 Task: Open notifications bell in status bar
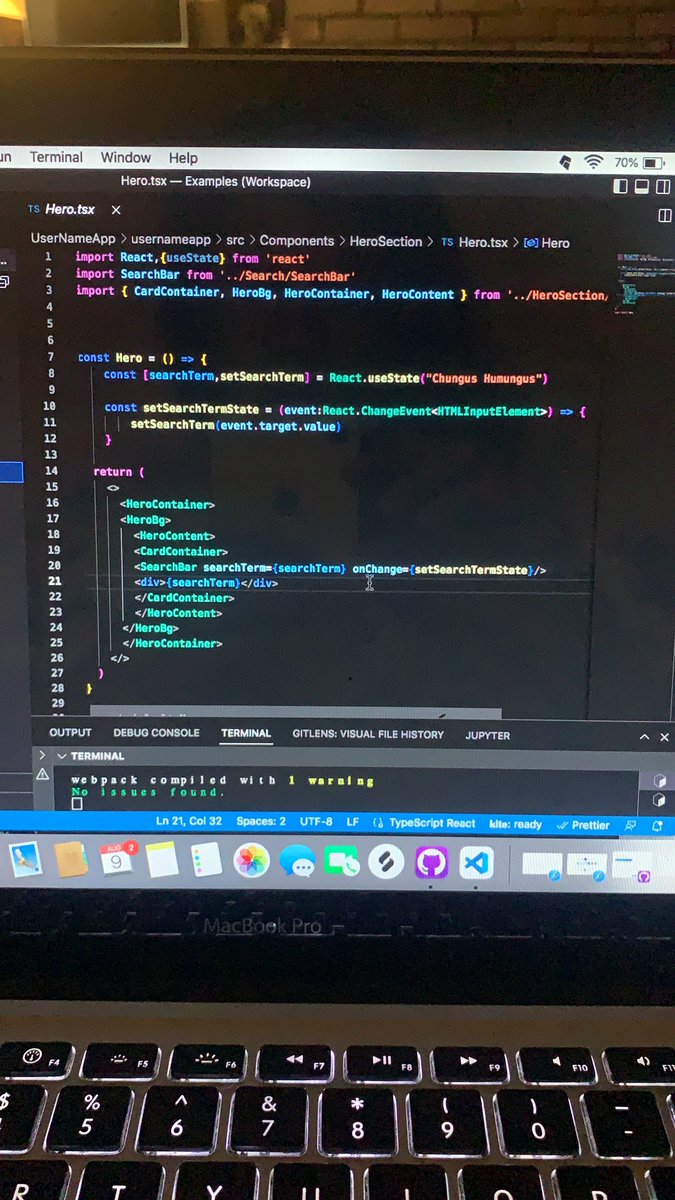[657, 826]
